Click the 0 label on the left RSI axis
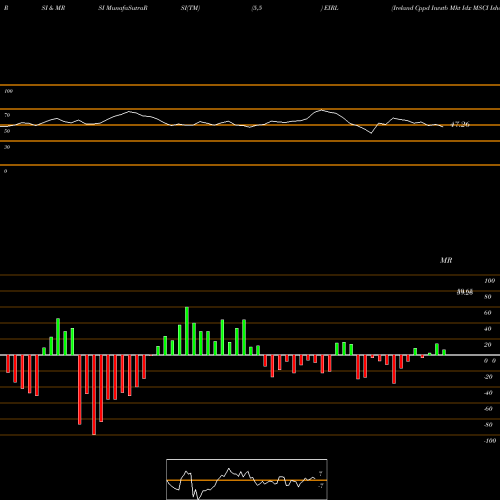This screenshot has width=500, height=500. [x=5, y=171]
